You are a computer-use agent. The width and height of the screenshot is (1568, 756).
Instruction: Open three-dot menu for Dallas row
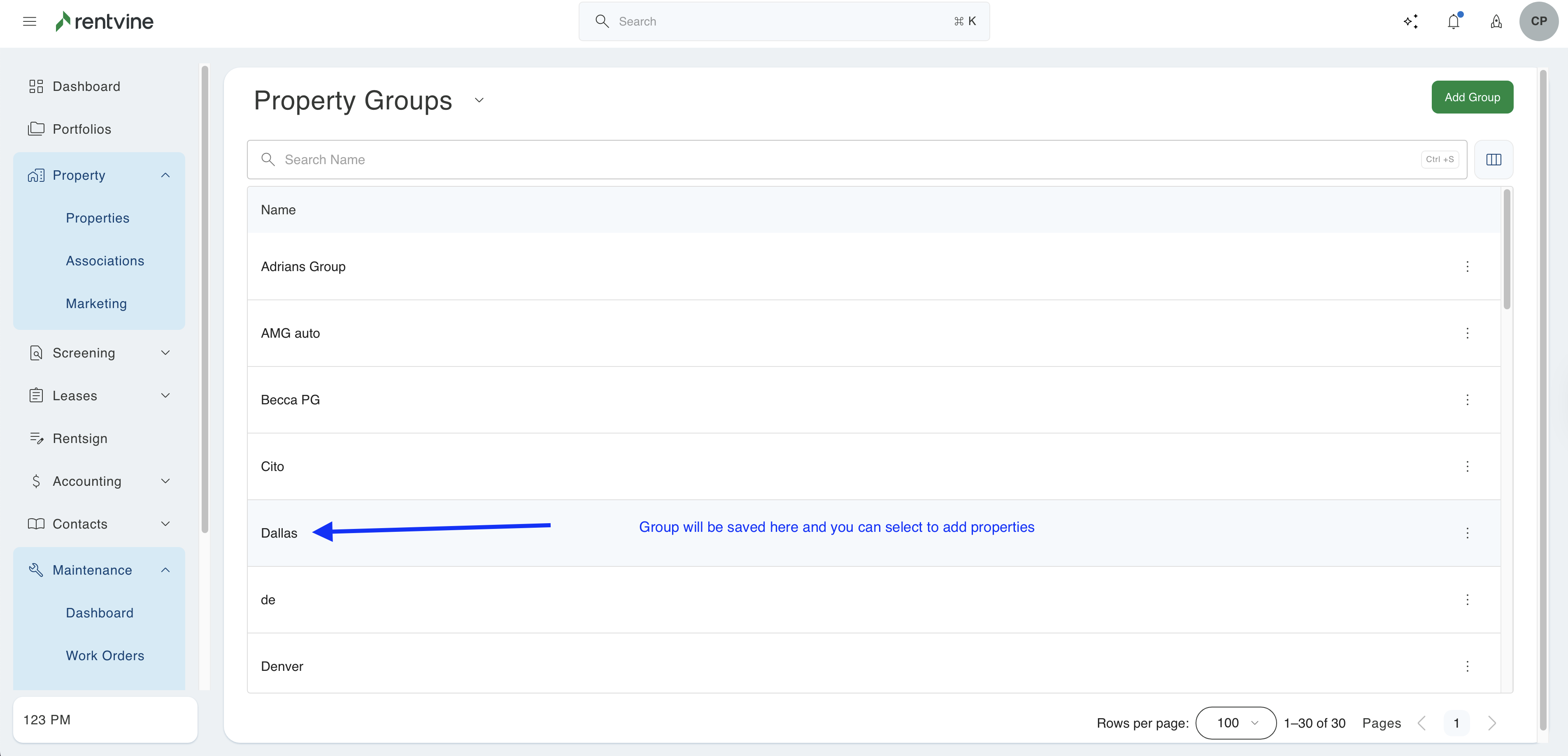coord(1467,533)
